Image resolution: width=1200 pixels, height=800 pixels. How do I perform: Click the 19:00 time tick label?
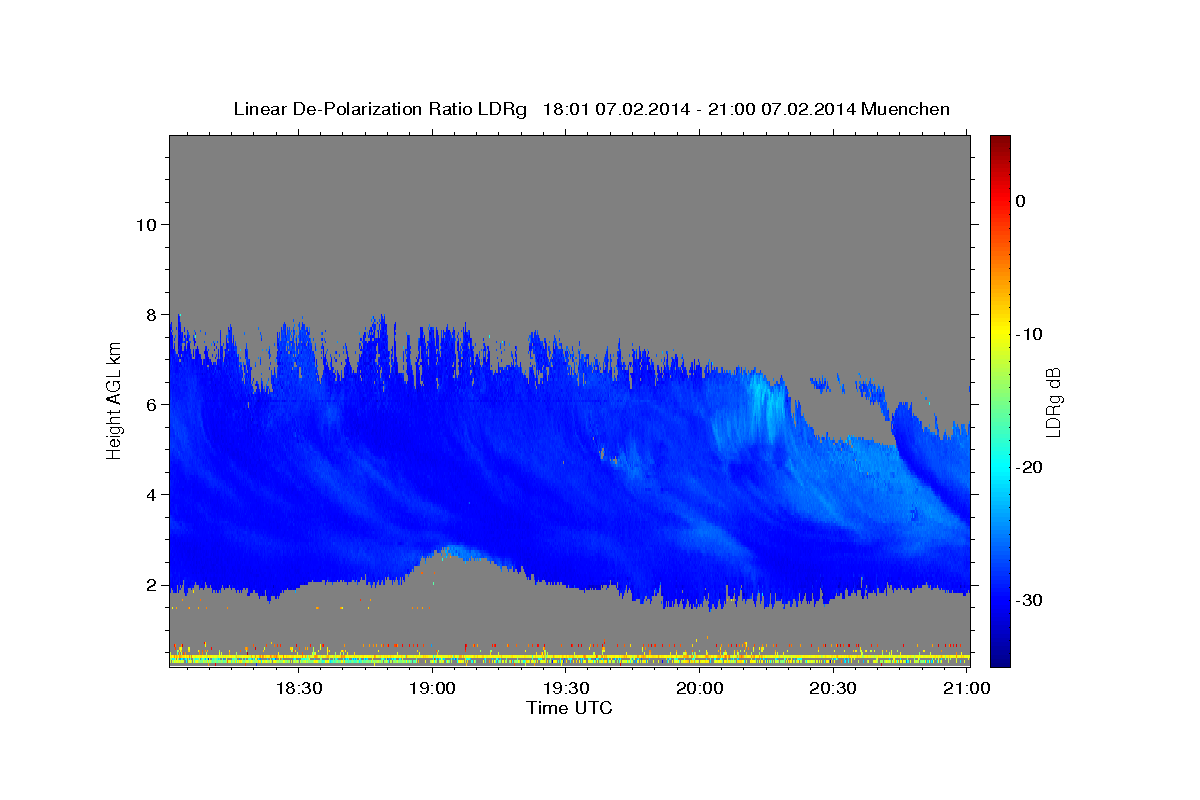(433, 688)
